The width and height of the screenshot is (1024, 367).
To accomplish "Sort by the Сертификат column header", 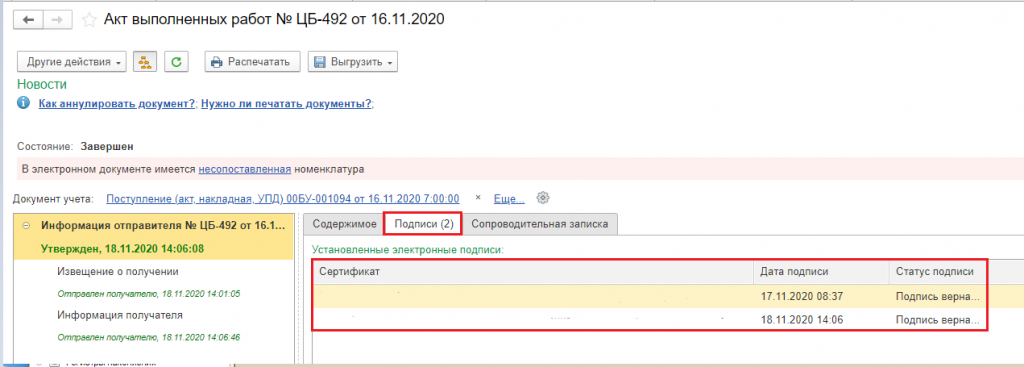I will (x=534, y=271).
